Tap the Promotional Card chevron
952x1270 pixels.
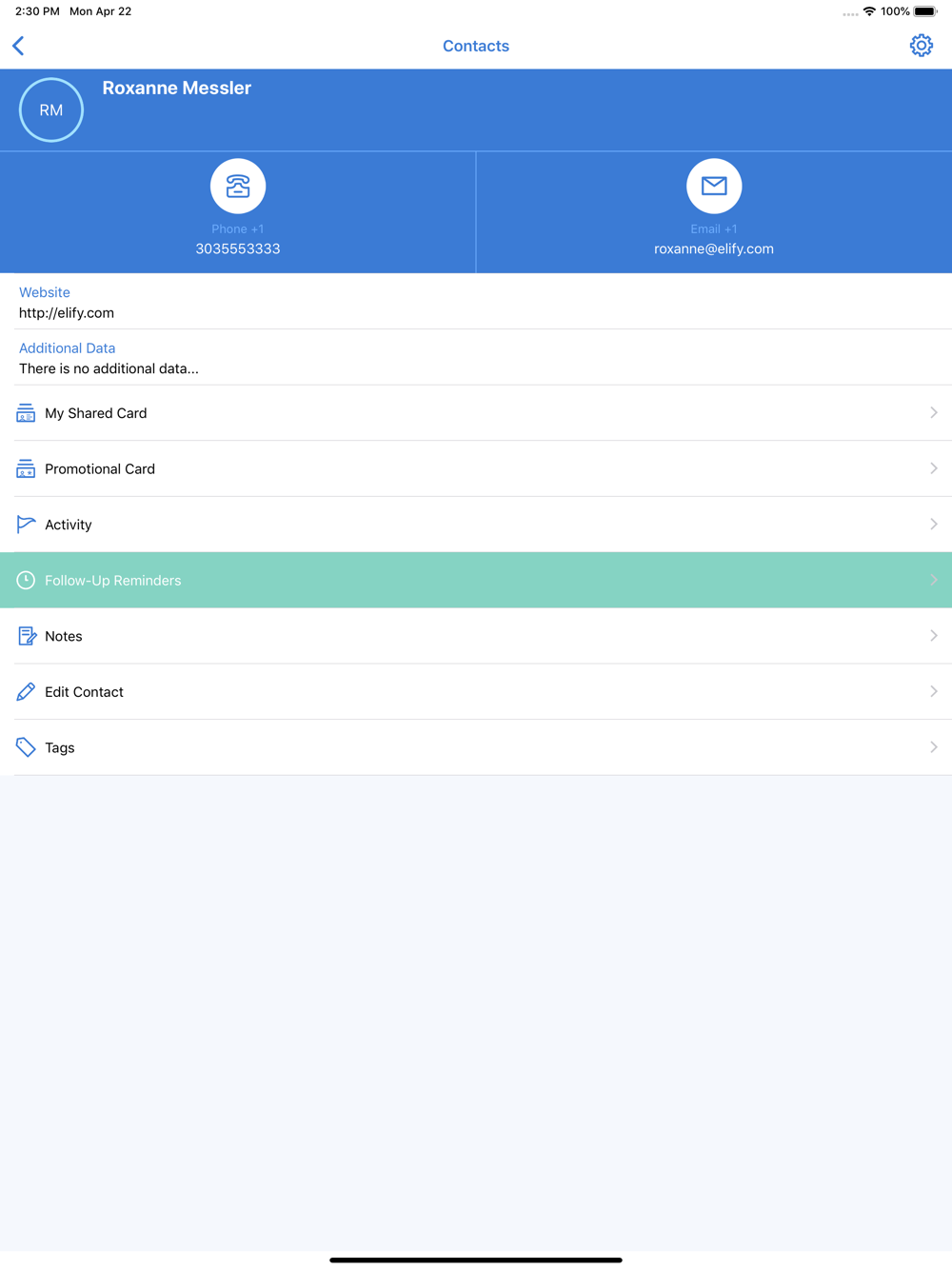click(934, 468)
